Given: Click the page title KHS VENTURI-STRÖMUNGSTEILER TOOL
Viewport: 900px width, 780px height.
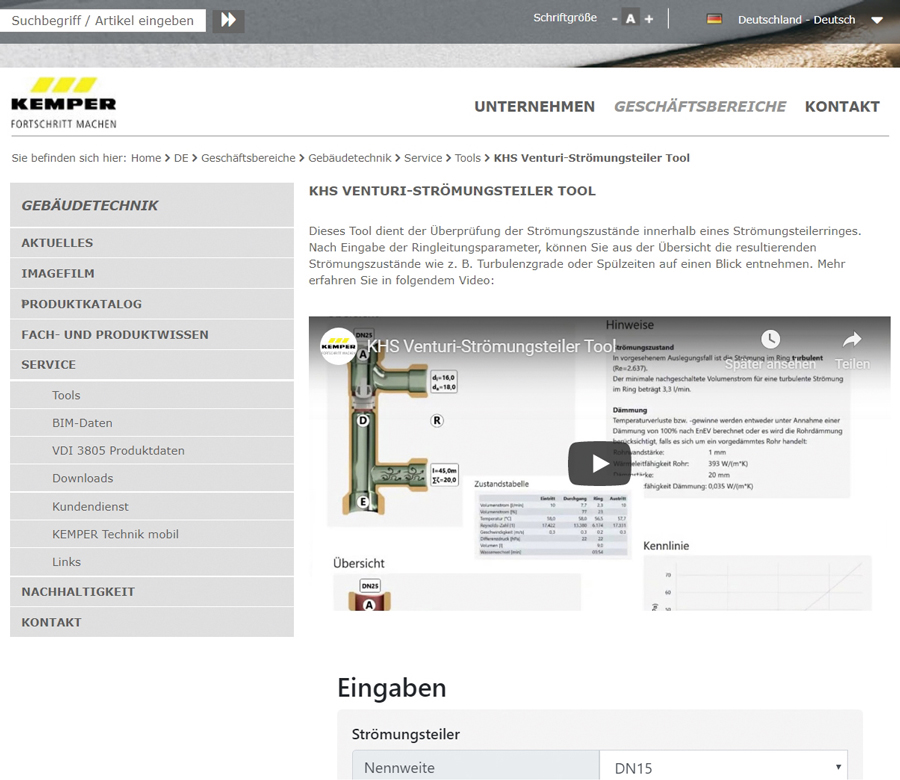Looking at the screenshot, I should [x=452, y=191].
